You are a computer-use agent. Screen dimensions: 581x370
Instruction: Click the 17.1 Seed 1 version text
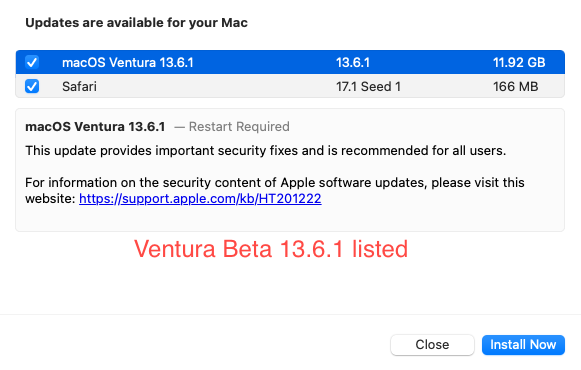pos(368,87)
